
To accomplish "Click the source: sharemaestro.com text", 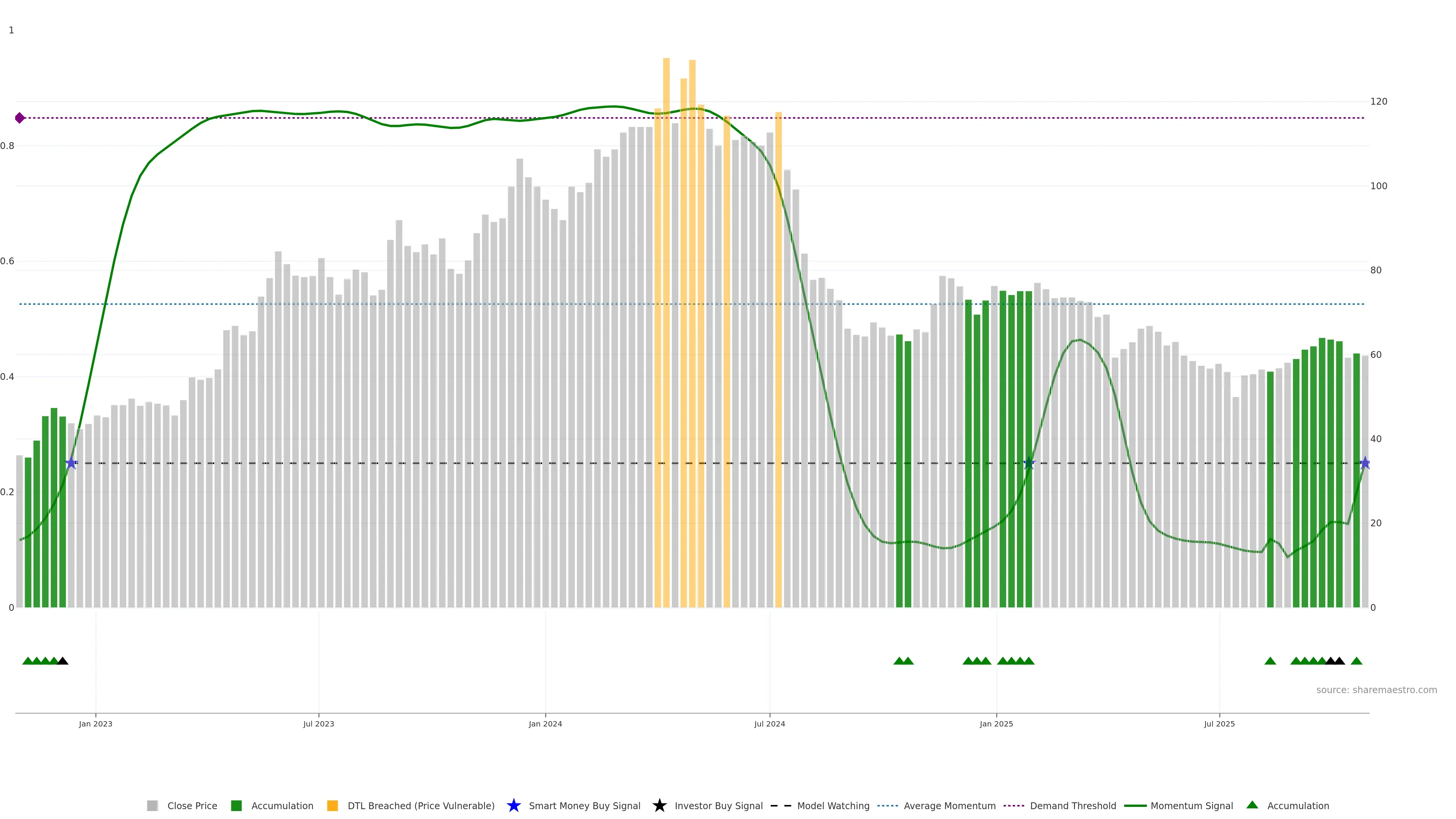I will click(1376, 690).
